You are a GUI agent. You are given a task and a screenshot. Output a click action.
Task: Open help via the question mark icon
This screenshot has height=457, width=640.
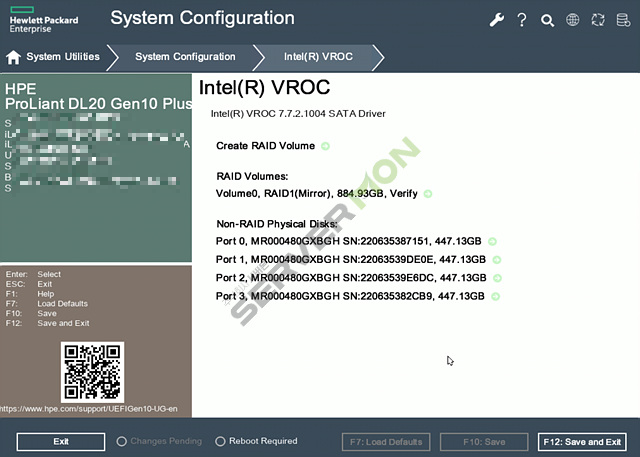click(x=522, y=20)
